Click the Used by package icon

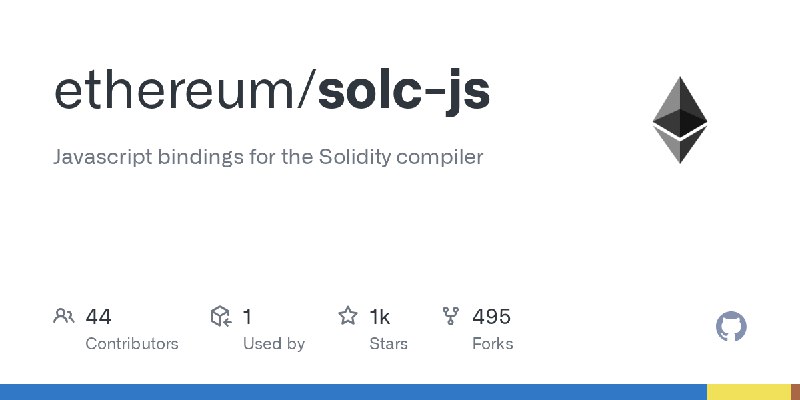pyautogui.click(x=221, y=317)
